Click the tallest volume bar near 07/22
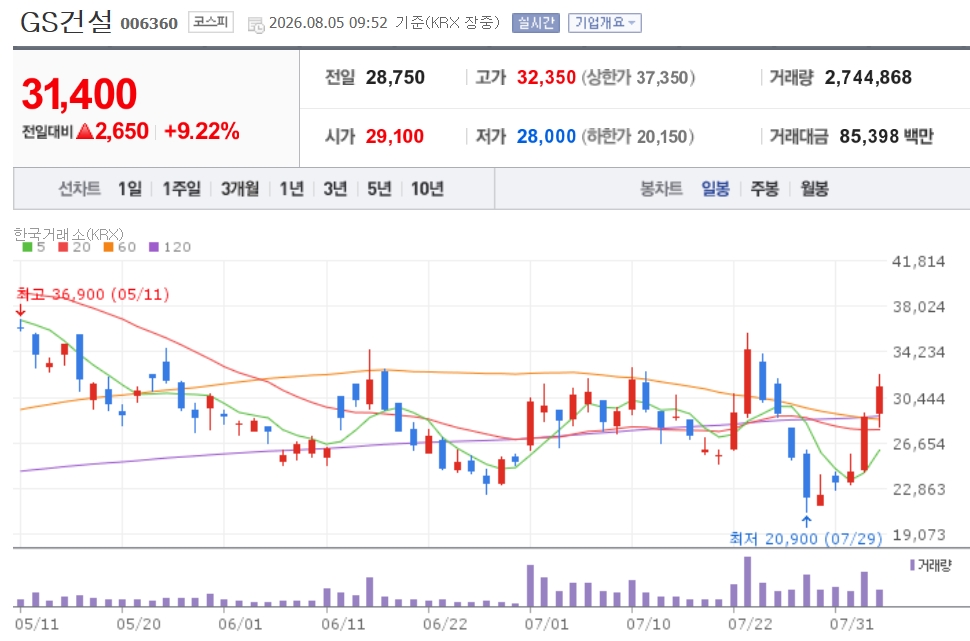The image size is (970, 641). tap(747, 582)
